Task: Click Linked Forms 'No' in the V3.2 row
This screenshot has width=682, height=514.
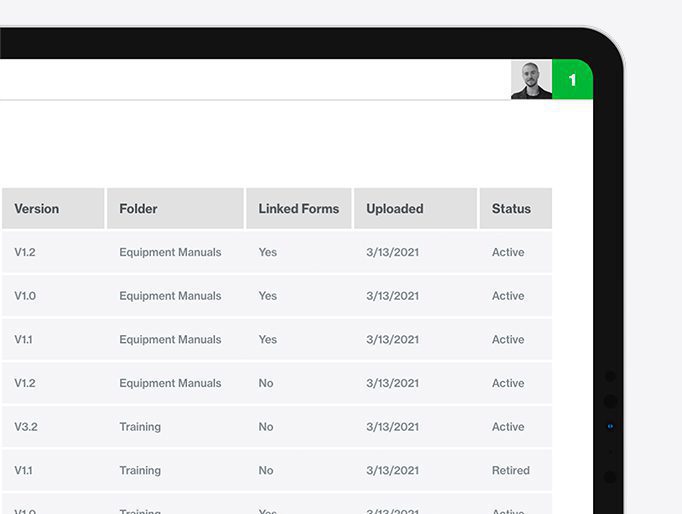Action: tap(266, 427)
